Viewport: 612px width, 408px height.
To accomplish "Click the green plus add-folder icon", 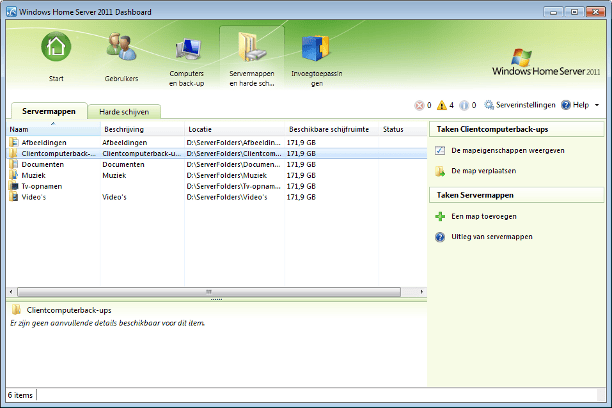I will tap(440, 216).
